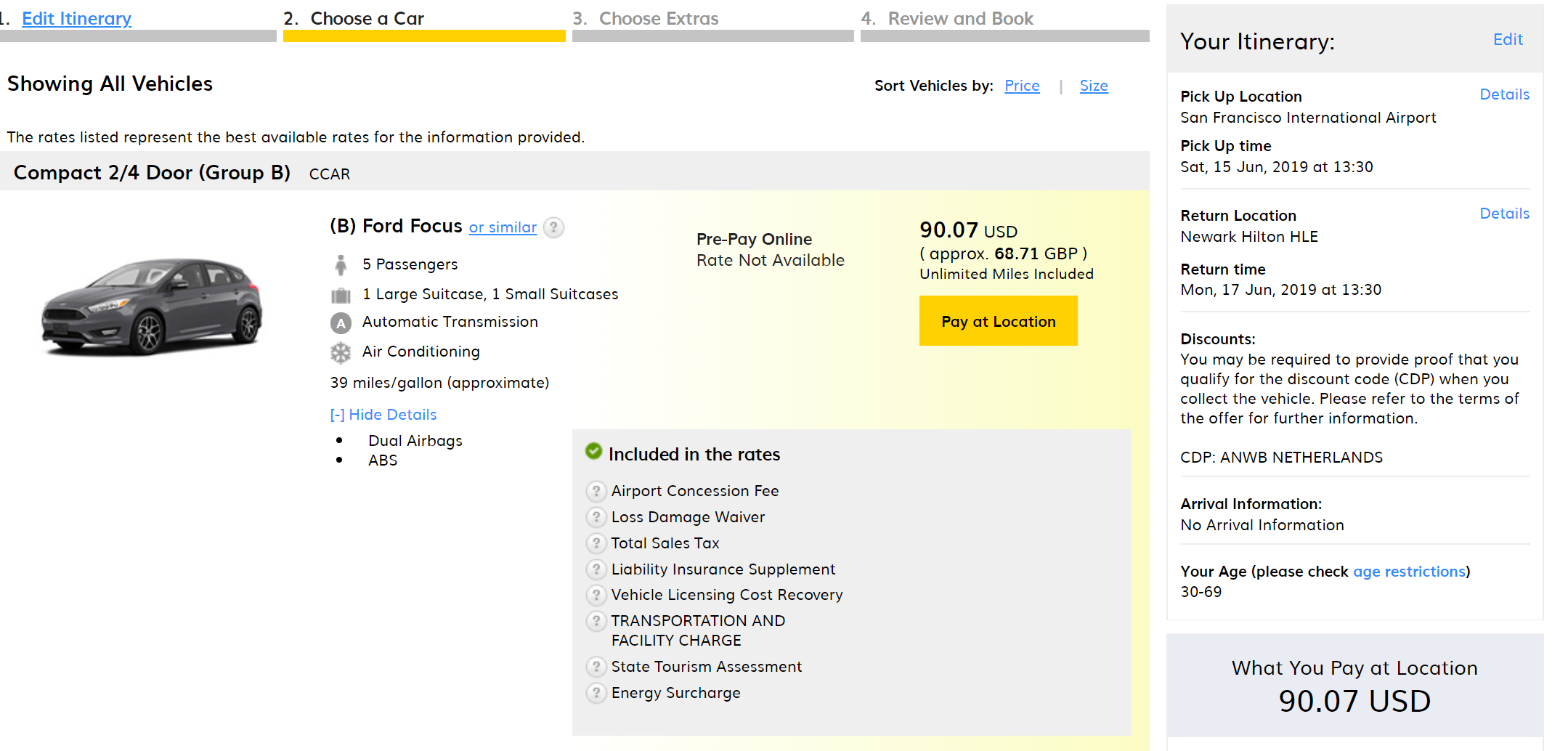Click Airport Concession Fee info icon
1568x751 pixels.
[596, 492]
